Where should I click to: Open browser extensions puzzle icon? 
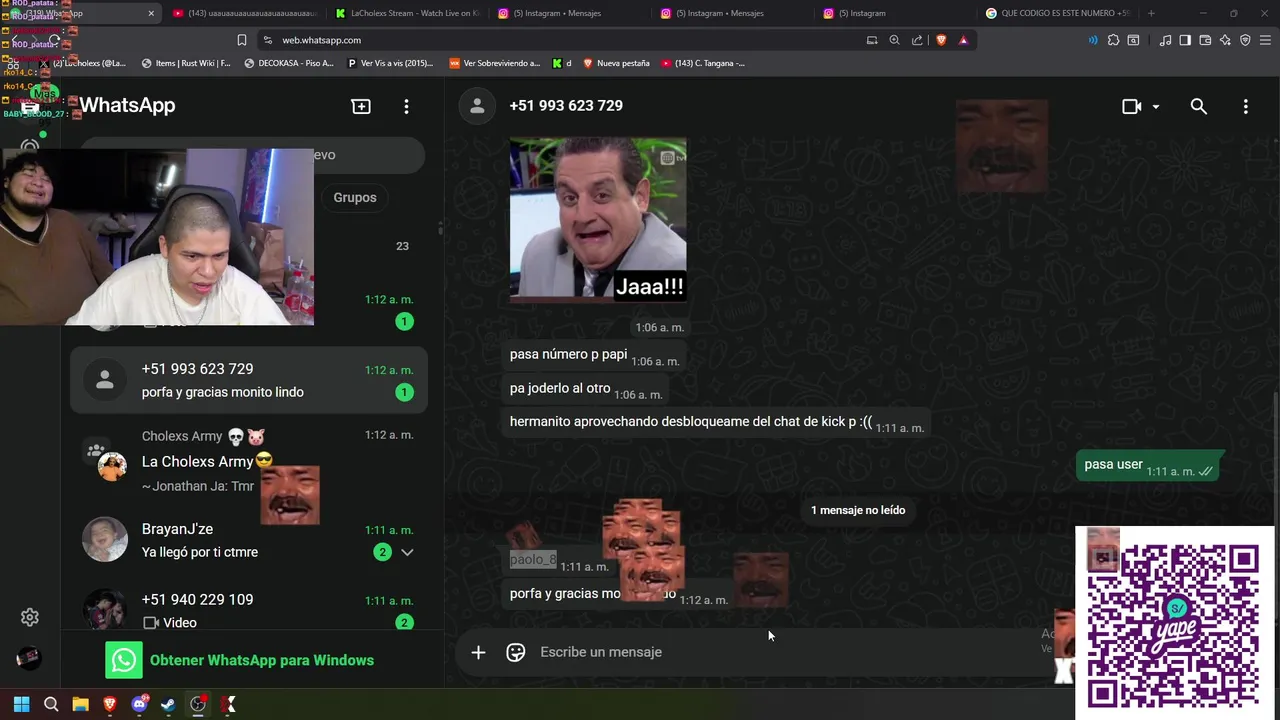pos(1113,40)
